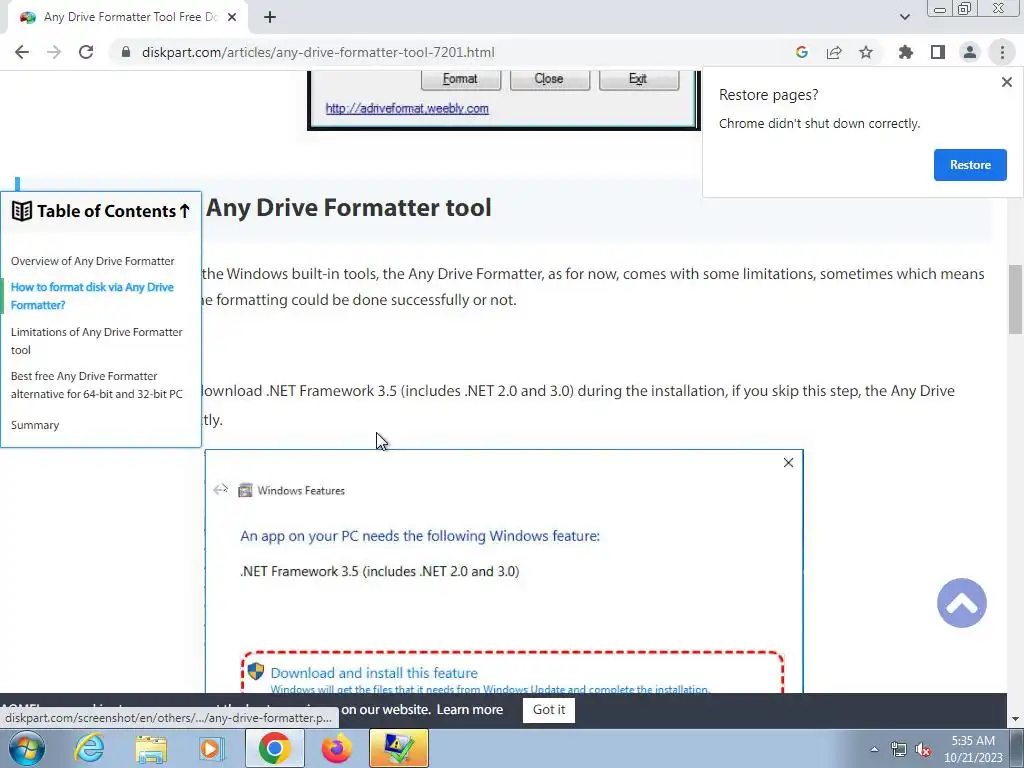Viewport: 1024px width, 768px height.
Task: Click the Windows Features title icon
Action: click(x=245, y=490)
